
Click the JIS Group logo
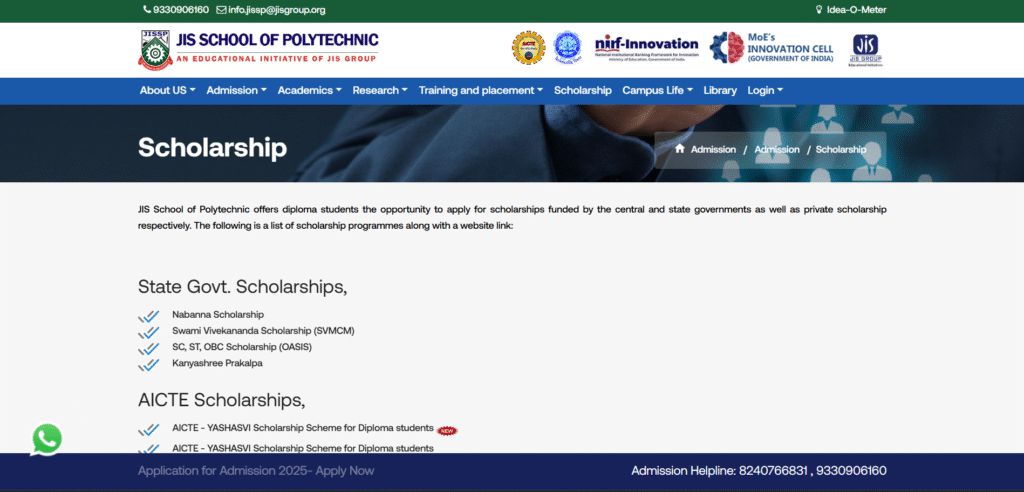pyautogui.click(x=865, y=49)
